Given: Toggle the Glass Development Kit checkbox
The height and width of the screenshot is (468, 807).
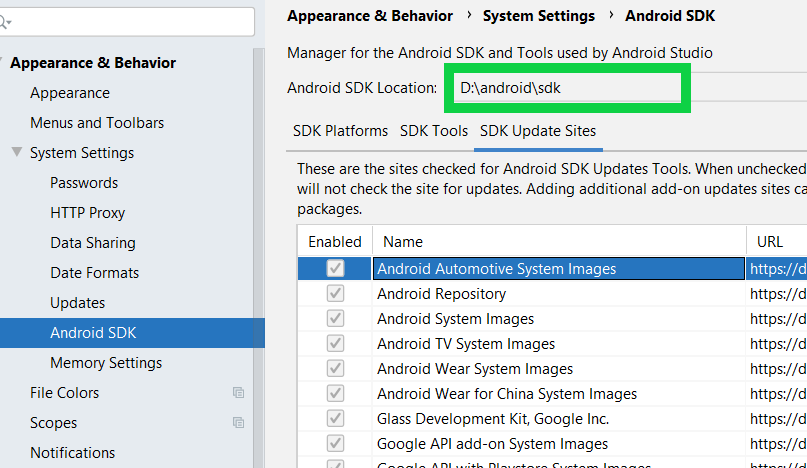Looking at the screenshot, I should [x=335, y=419].
